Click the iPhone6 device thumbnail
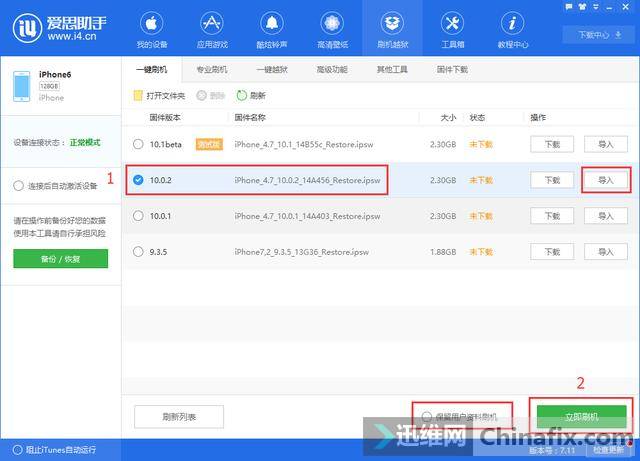Viewport: 640px width, 461px height. [x=21, y=86]
